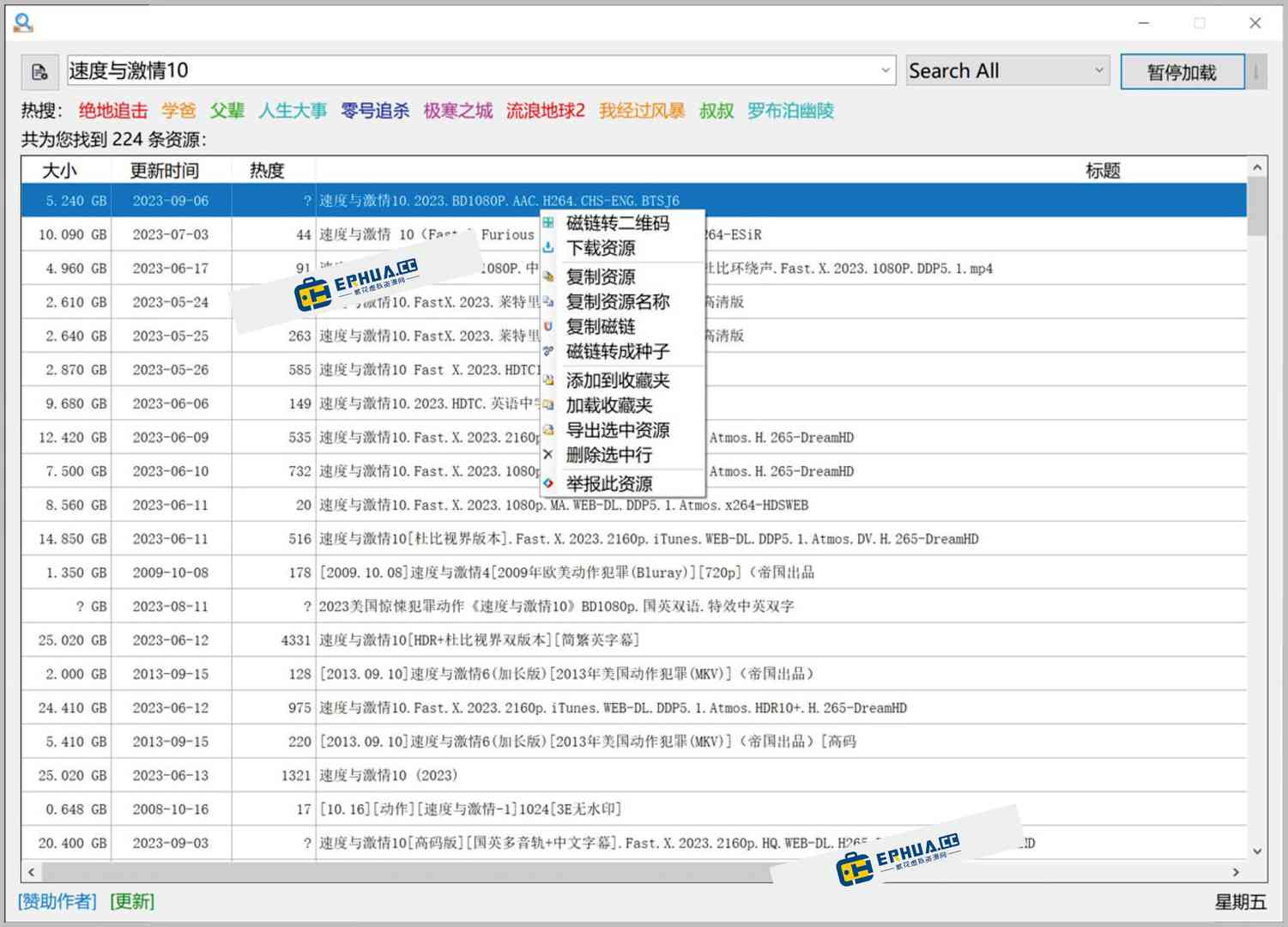Click the hot search keyword 绝地追击
The height and width of the screenshot is (927, 1288).
point(112,111)
